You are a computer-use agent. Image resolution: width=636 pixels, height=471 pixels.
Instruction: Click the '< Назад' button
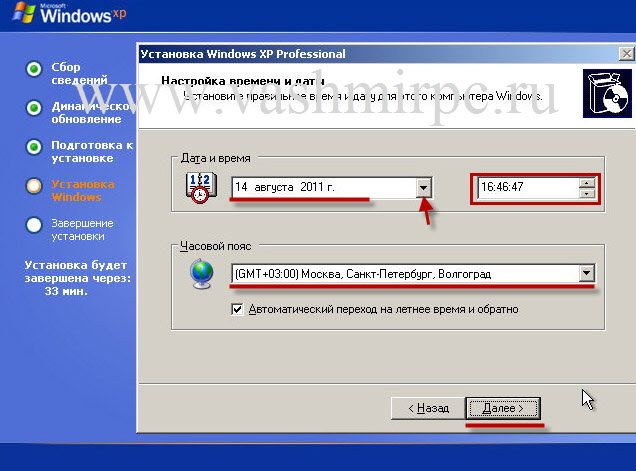[x=428, y=408]
